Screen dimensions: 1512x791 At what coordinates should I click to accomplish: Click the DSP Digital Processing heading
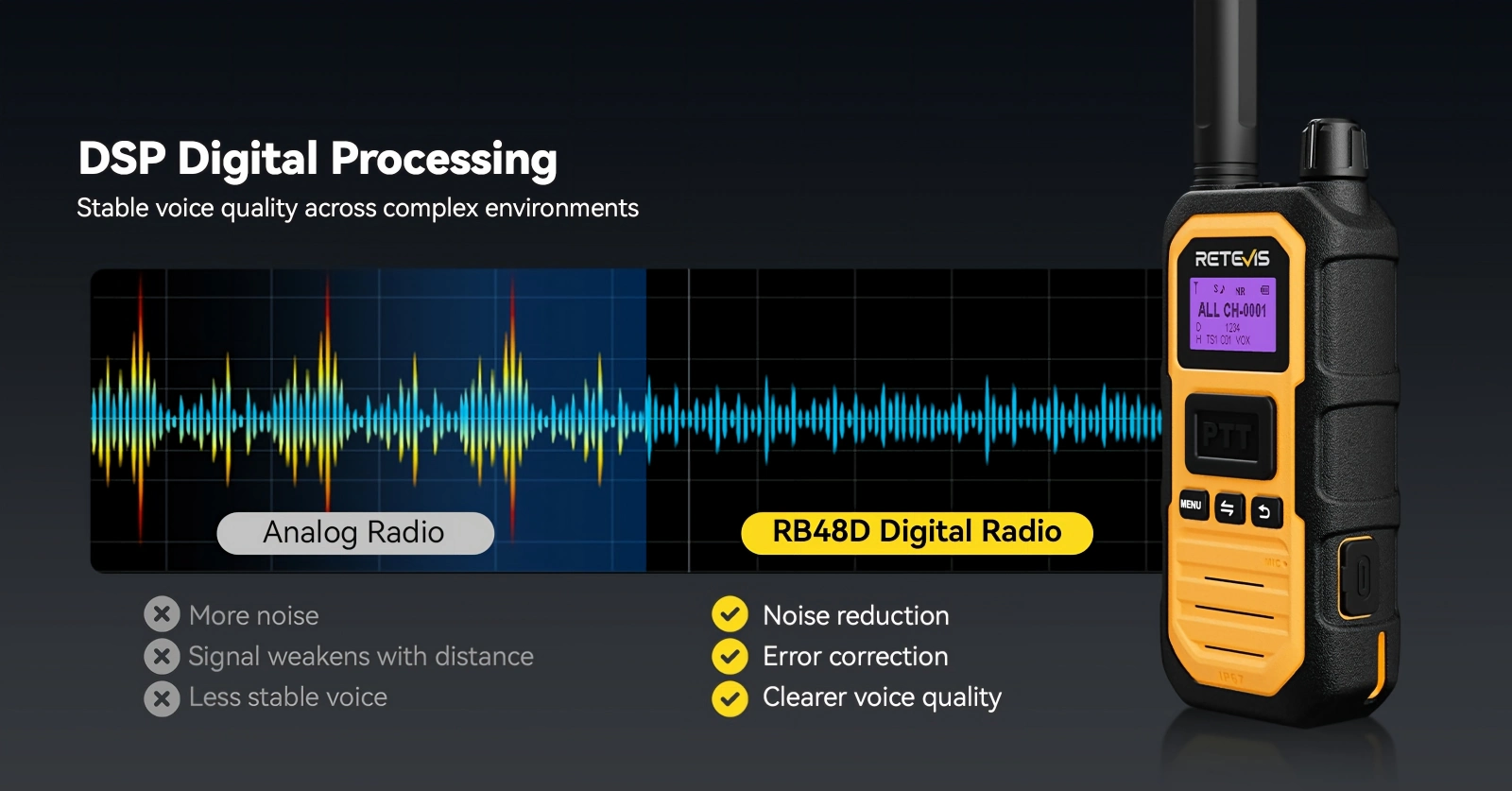click(318, 159)
